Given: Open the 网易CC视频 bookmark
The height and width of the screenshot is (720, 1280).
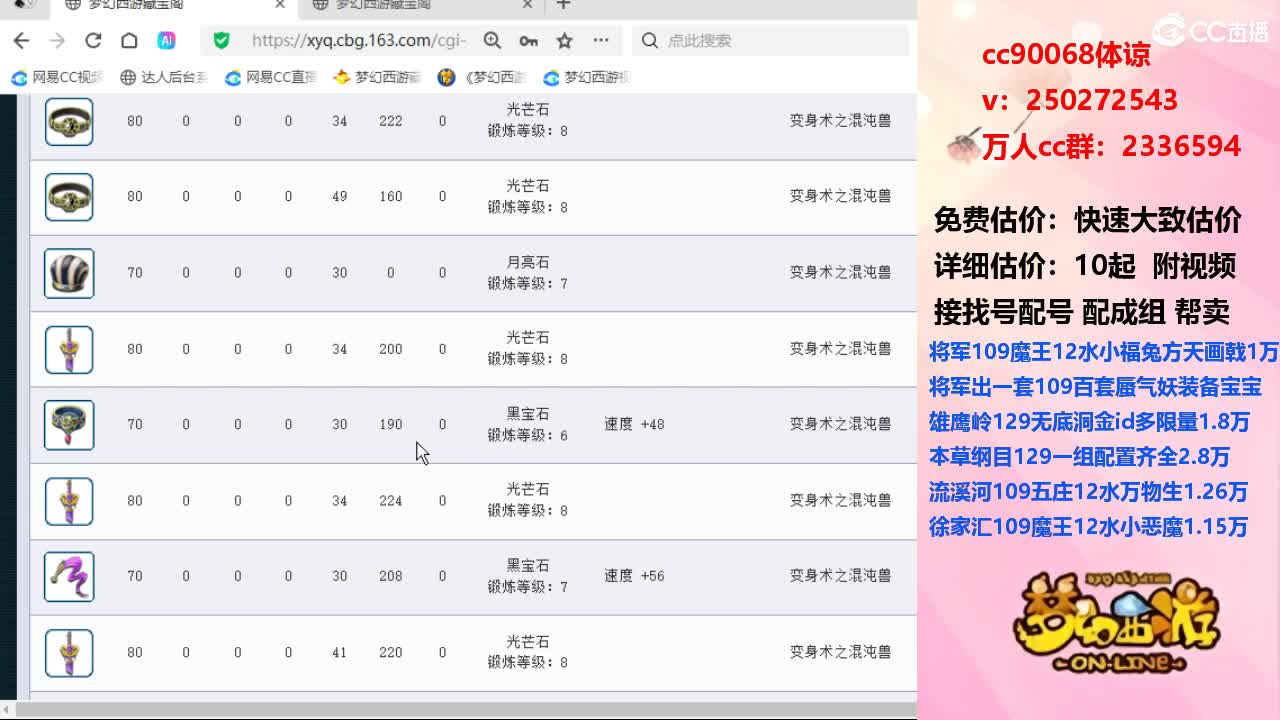Looking at the screenshot, I should tap(58, 77).
